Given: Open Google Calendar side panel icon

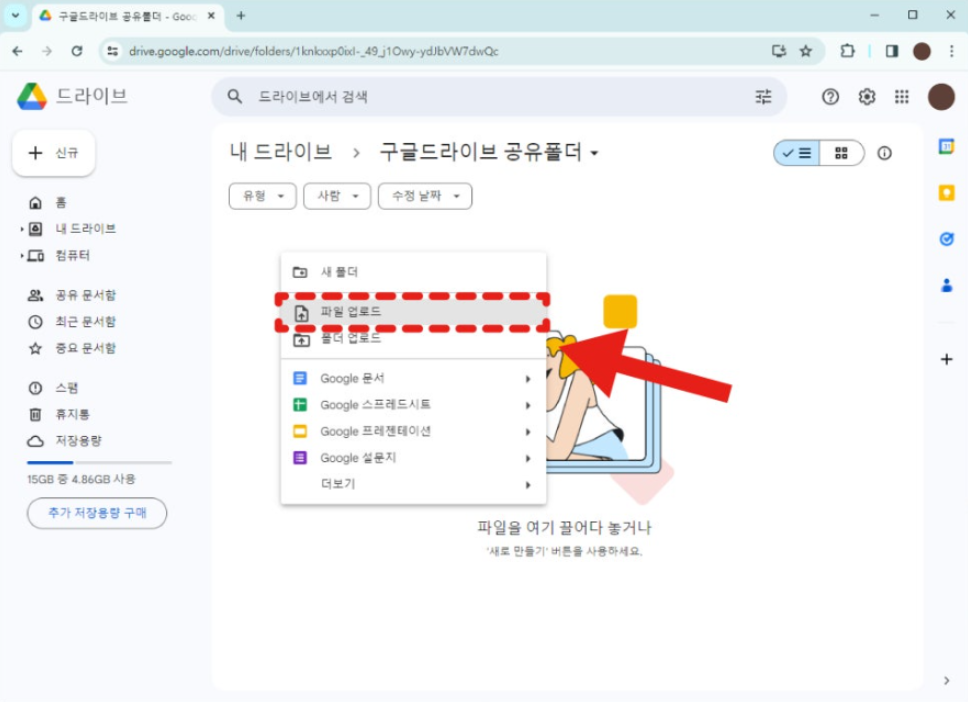Looking at the screenshot, I should tap(946, 146).
